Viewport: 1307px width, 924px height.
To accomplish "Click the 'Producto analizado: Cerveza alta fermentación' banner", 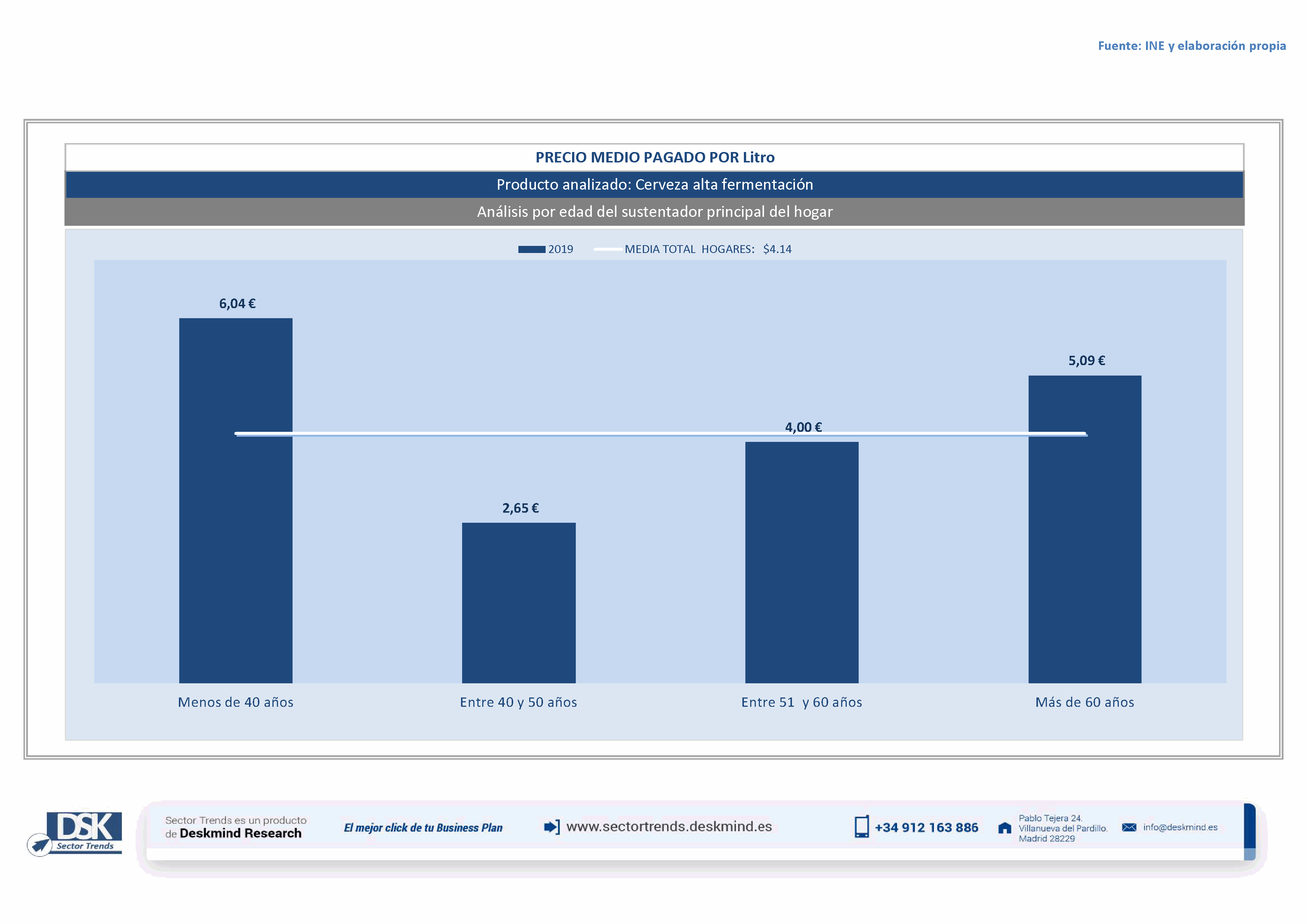I will click(x=655, y=185).
